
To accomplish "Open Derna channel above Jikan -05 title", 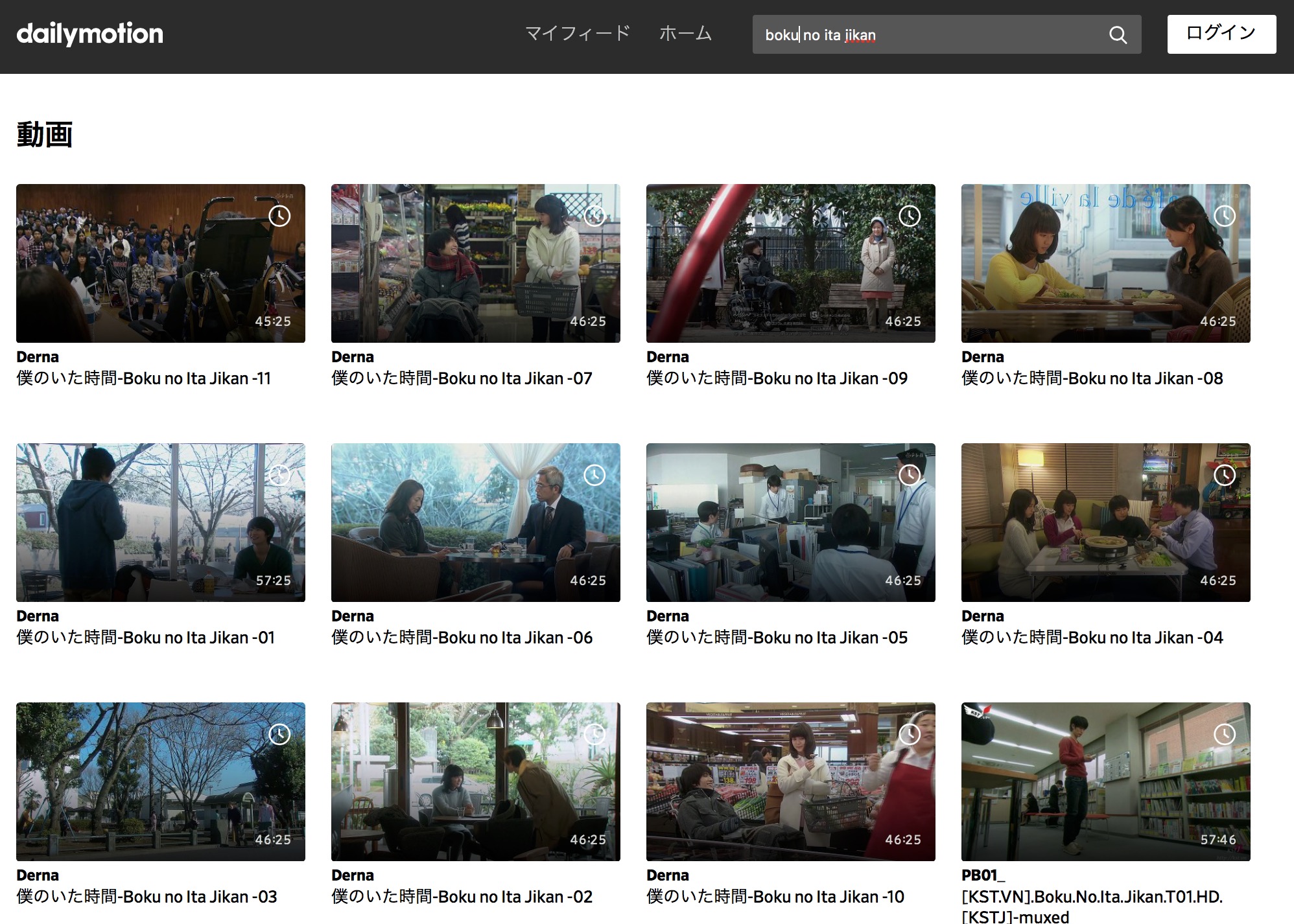I will (x=668, y=616).
